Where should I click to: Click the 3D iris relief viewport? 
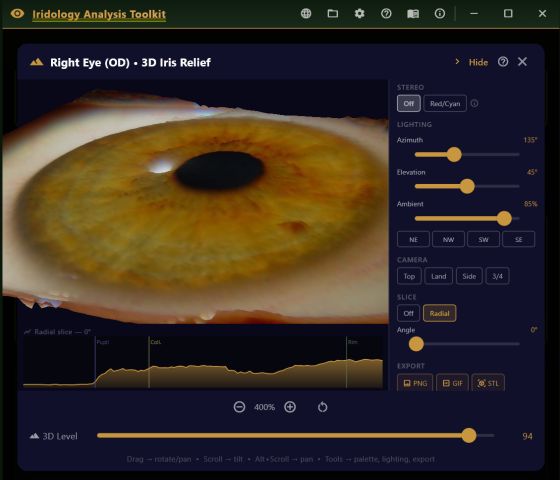tap(195, 202)
